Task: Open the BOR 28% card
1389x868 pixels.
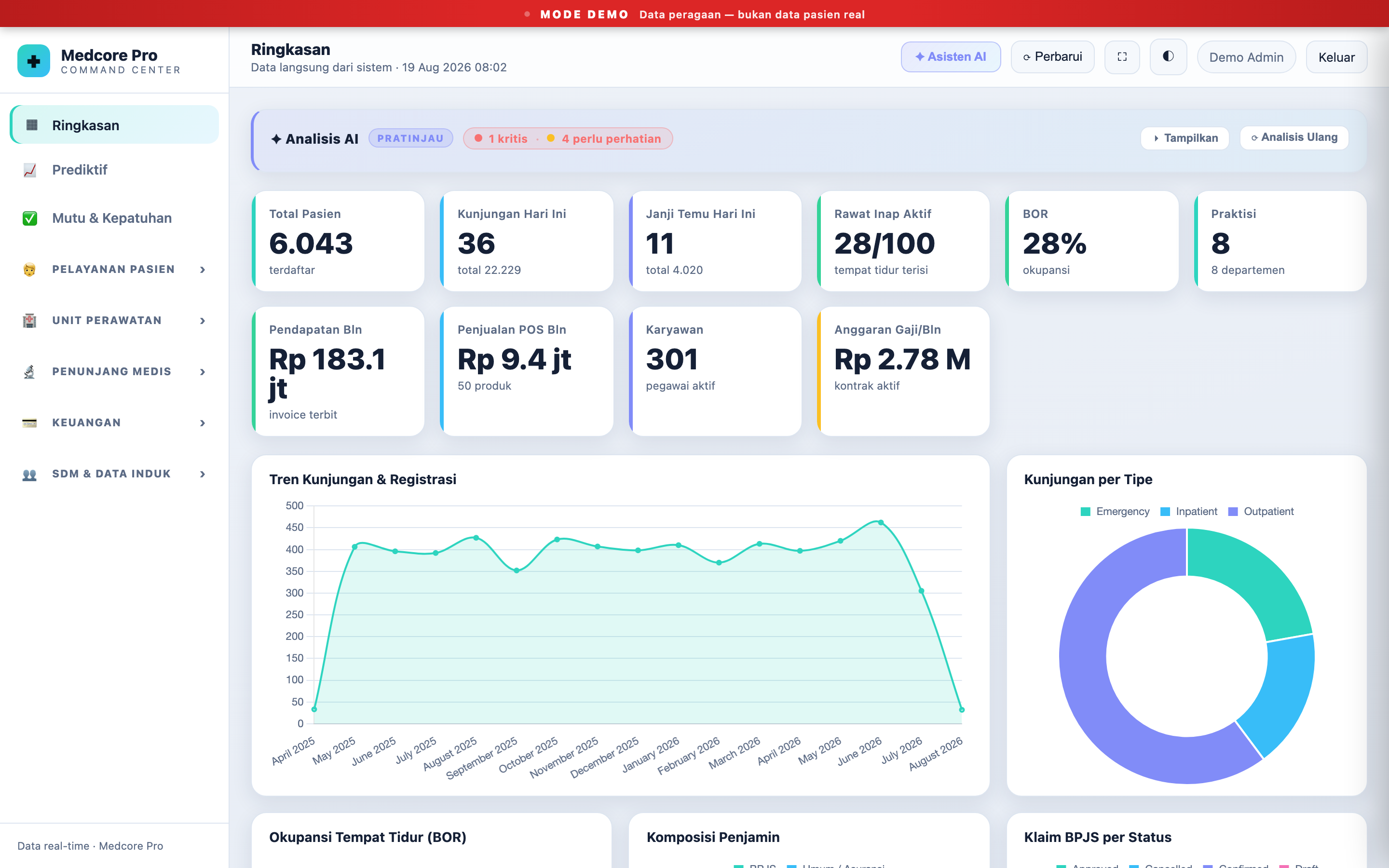Action: click(1092, 241)
